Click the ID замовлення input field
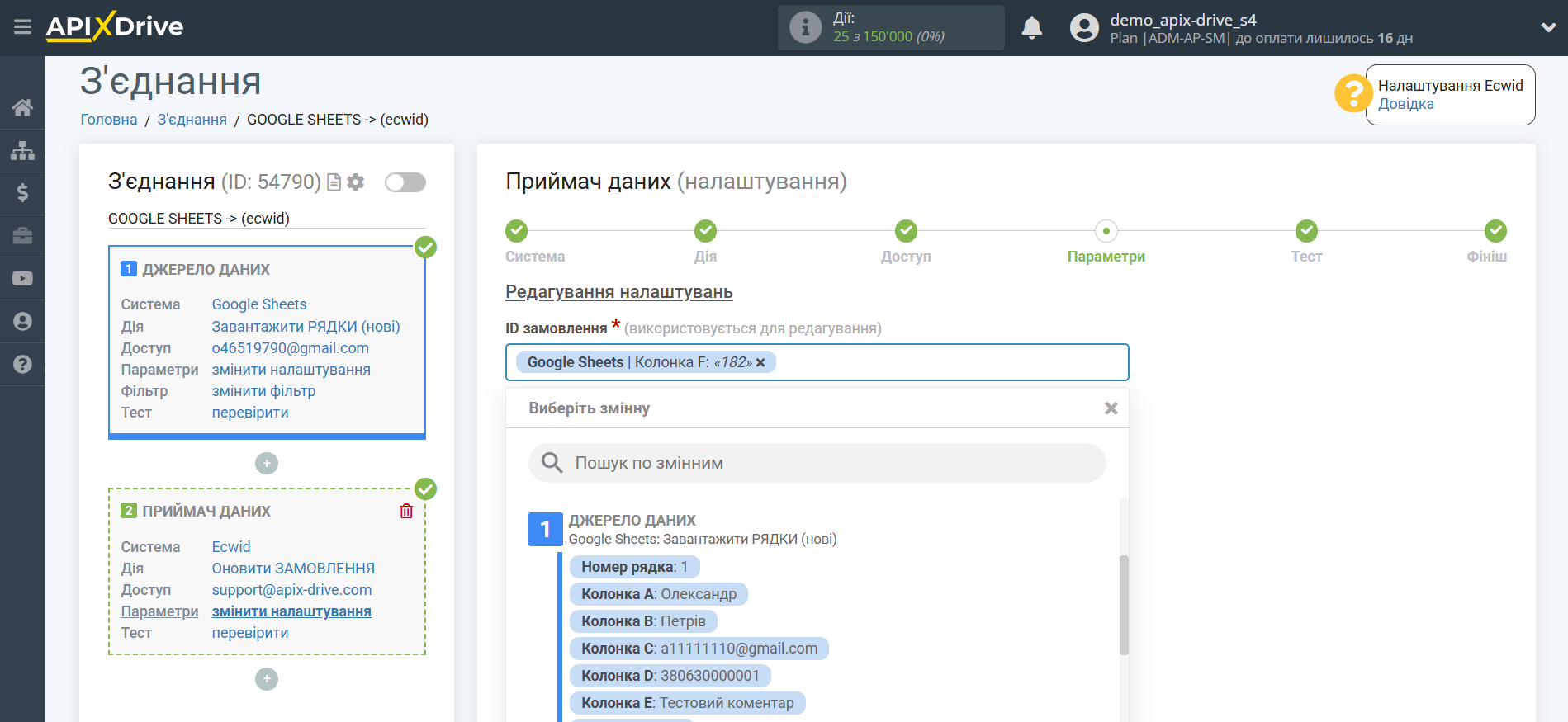The width and height of the screenshot is (1568, 722). pos(817,362)
